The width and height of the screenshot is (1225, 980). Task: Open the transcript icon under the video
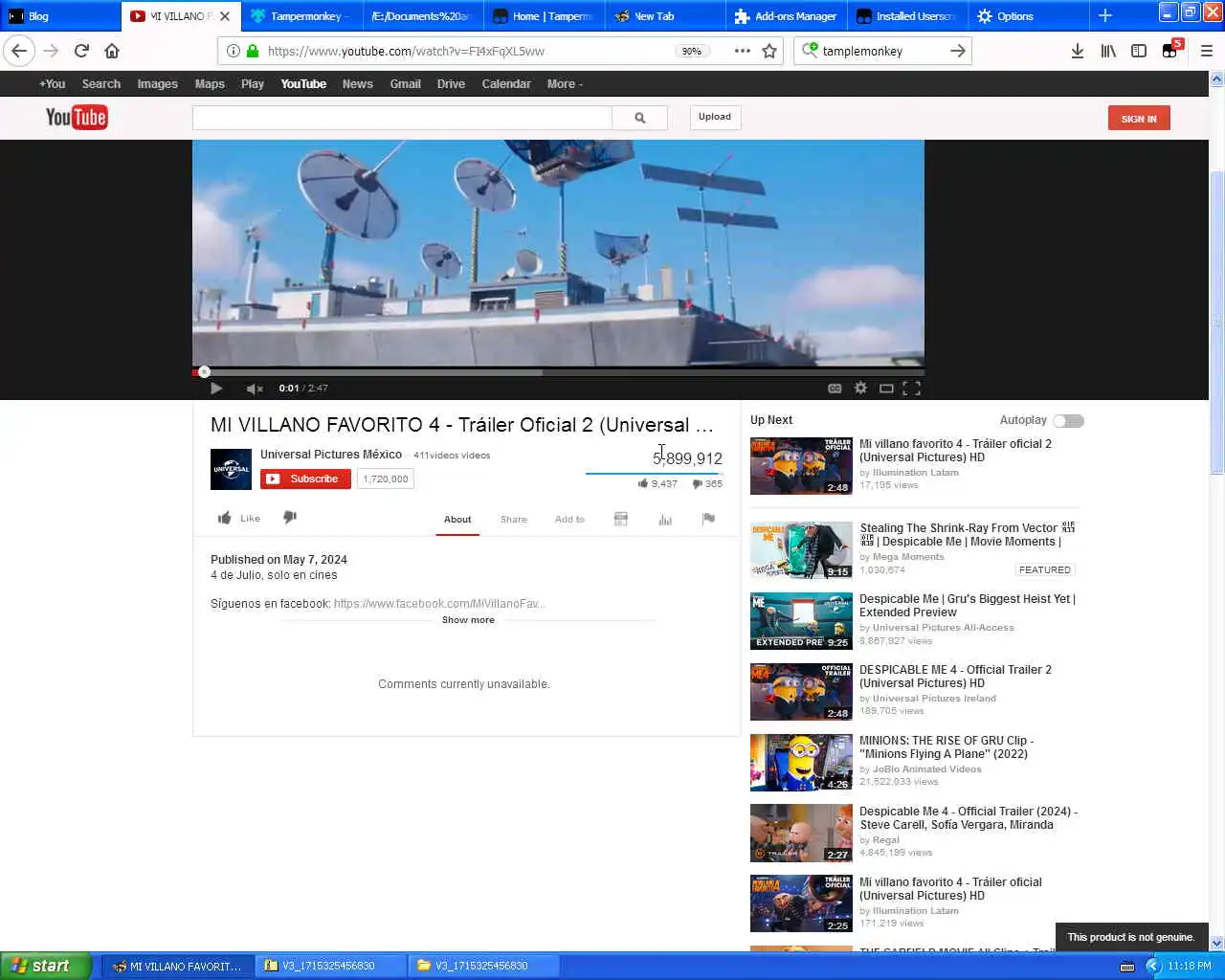[620, 519]
